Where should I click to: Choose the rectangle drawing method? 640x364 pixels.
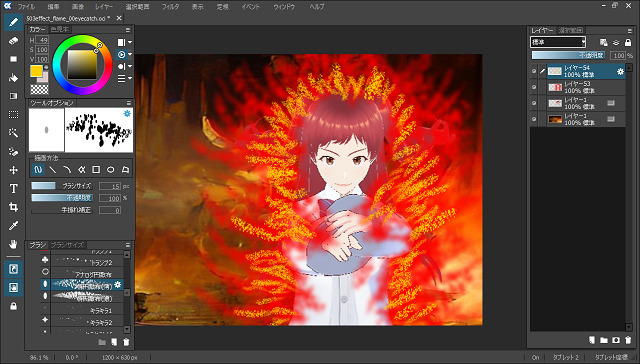(96, 169)
